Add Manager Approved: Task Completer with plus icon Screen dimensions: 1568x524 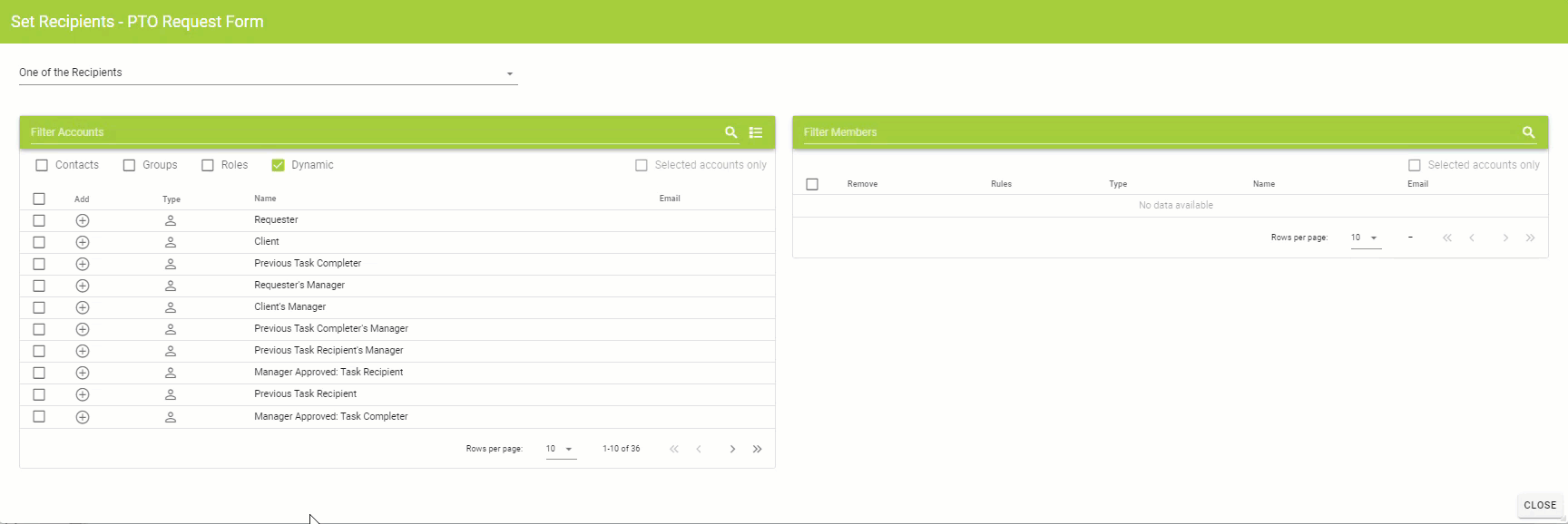click(x=83, y=417)
